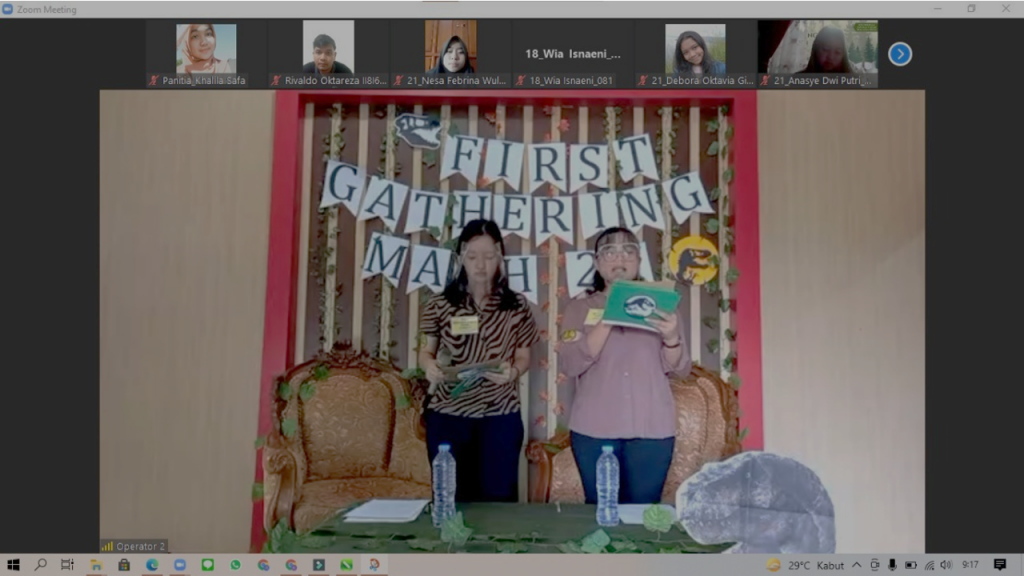Viewport: 1024px width, 576px height.
Task: Select the 18_Wia Isnaeni participant tile
Action: coord(573,54)
